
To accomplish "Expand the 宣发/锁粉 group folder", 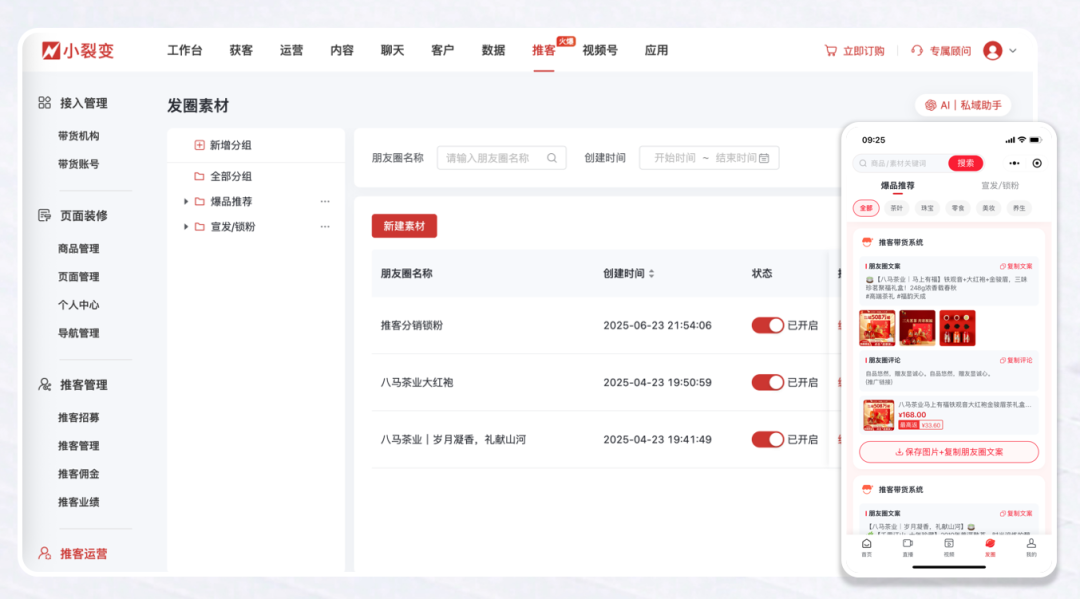I will [186, 226].
